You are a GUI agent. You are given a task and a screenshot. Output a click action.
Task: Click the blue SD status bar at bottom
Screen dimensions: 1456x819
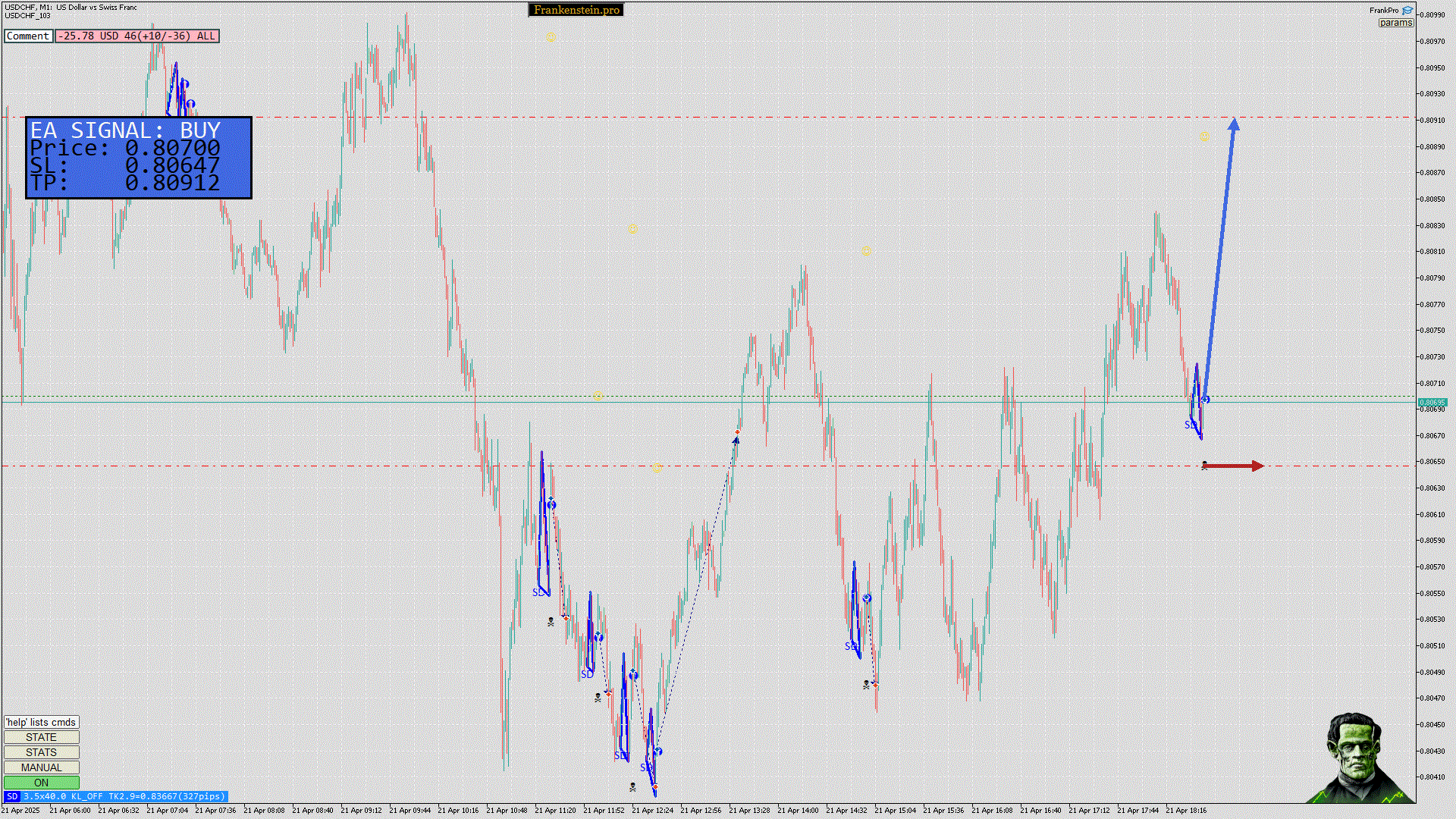tap(115, 796)
